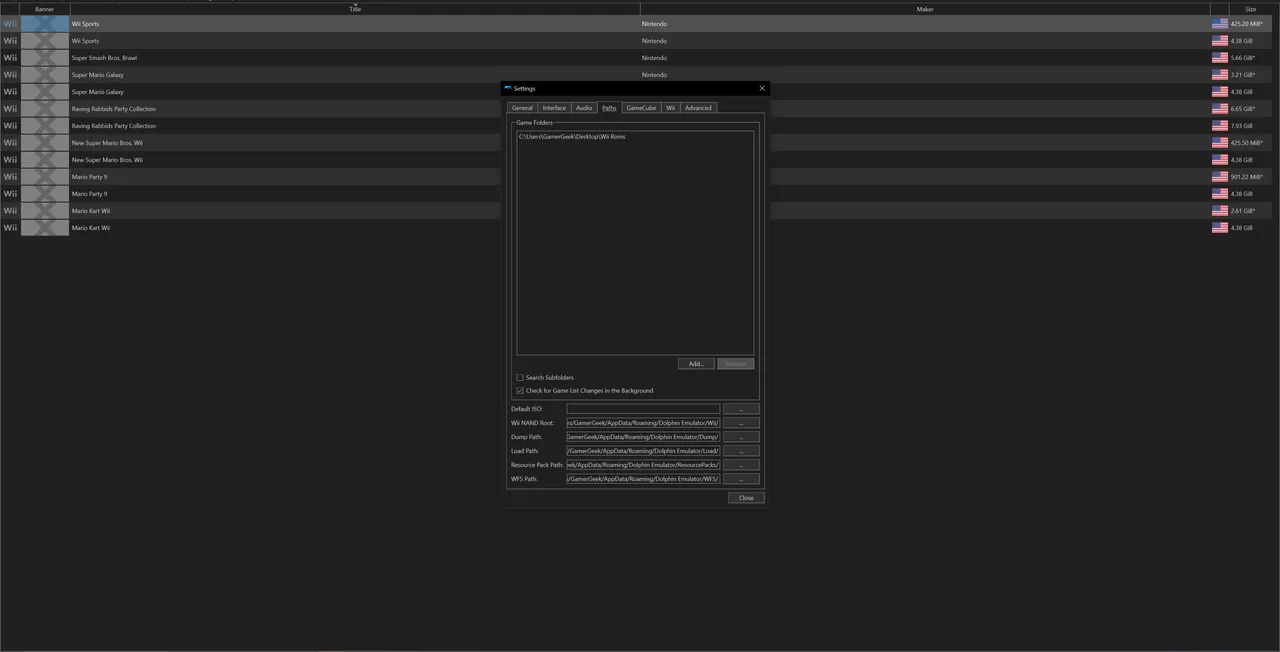Select the Mario Kart Wii title in the 2.61 GiB row
This screenshot has width=1280, height=652.
pos(91,211)
